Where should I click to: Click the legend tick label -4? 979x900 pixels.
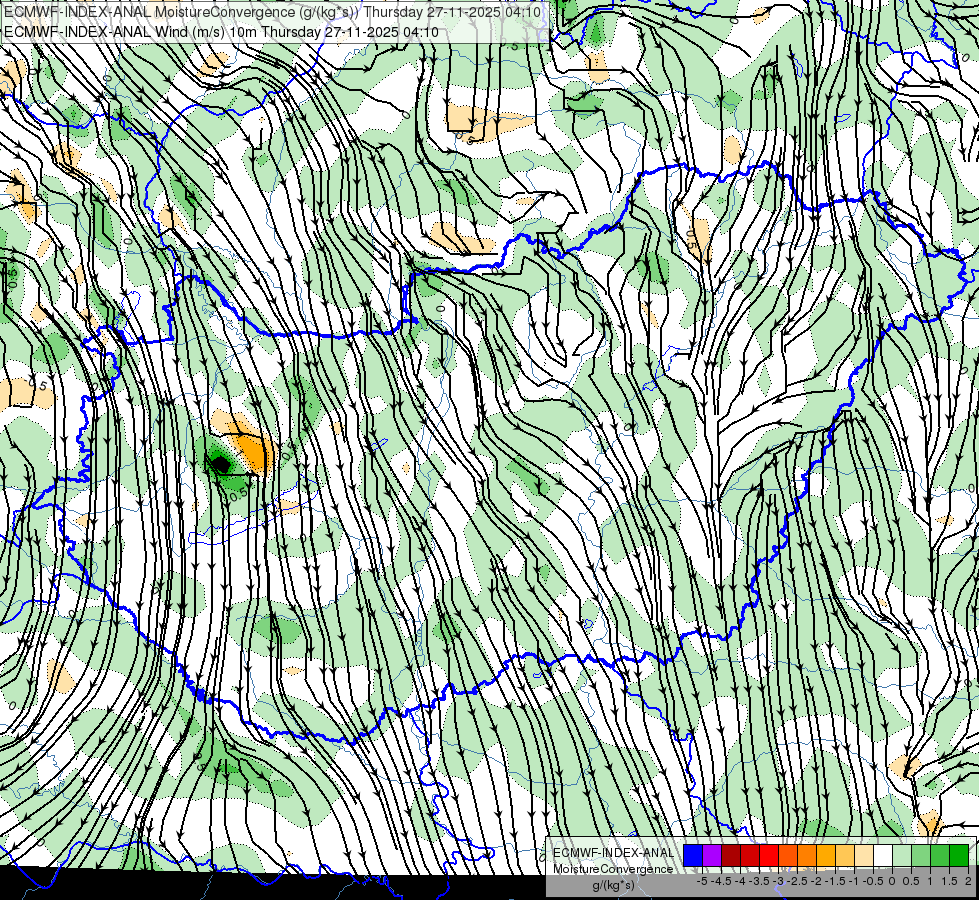pyautogui.click(x=740, y=881)
